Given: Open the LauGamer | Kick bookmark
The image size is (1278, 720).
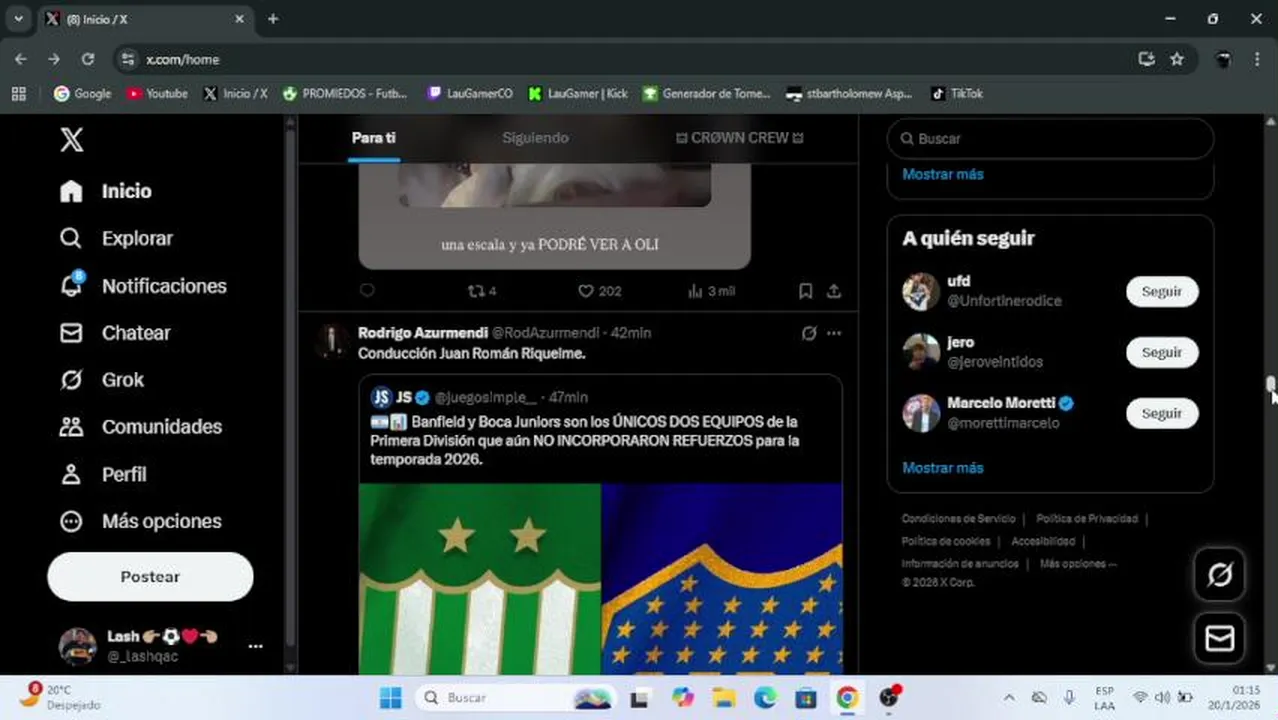Looking at the screenshot, I should (x=578, y=93).
